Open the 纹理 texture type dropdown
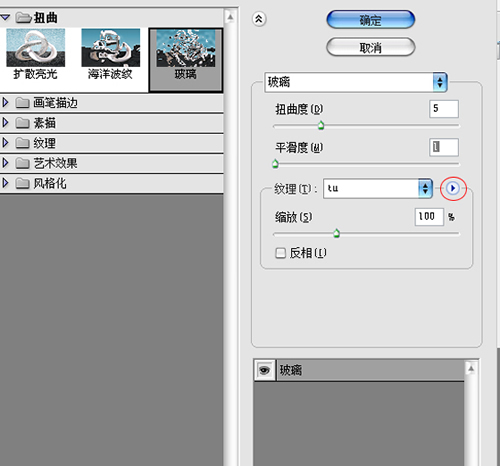Screen dimensions: 500x466 (x=378, y=189)
